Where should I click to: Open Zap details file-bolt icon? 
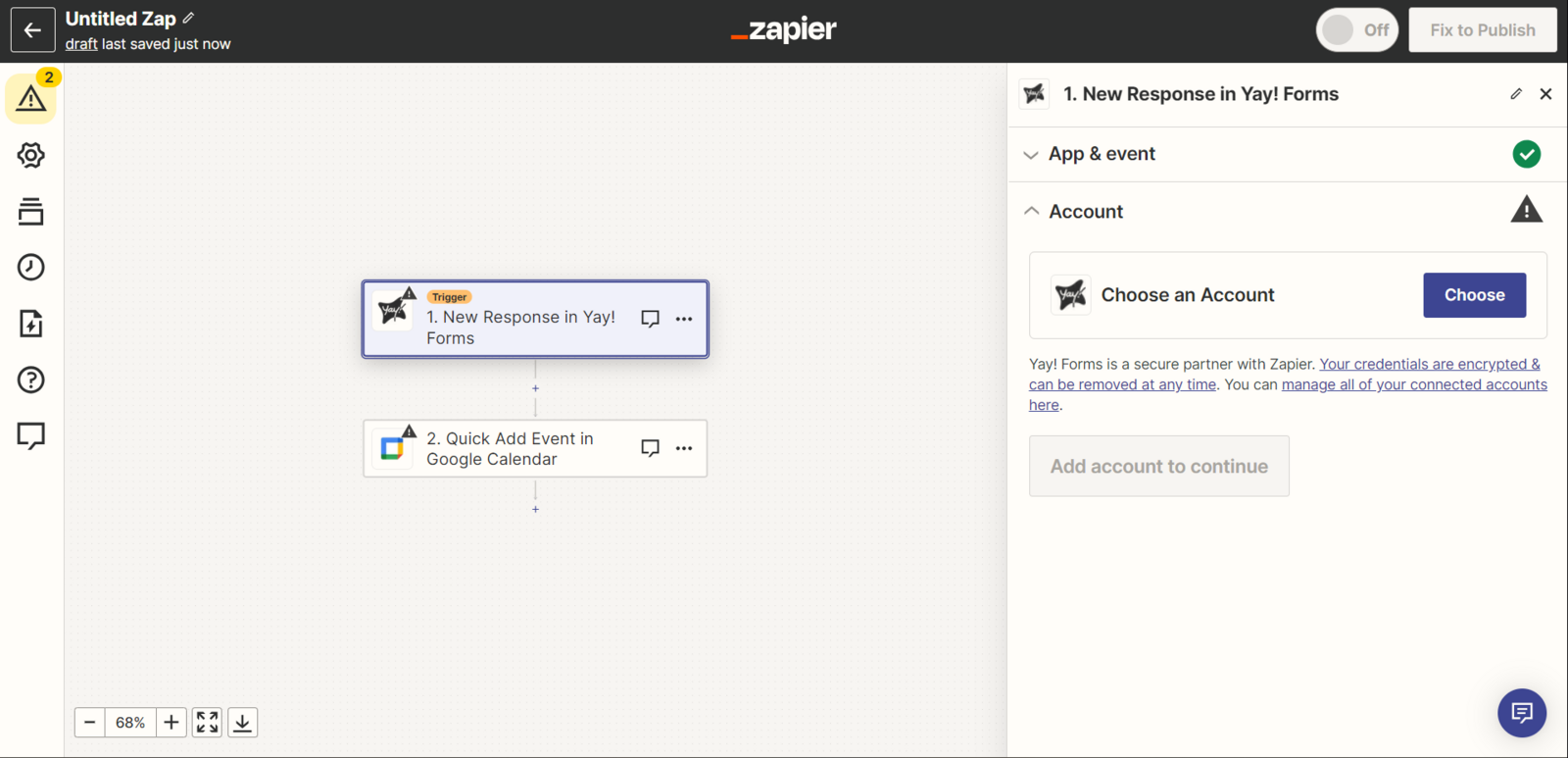point(30,324)
